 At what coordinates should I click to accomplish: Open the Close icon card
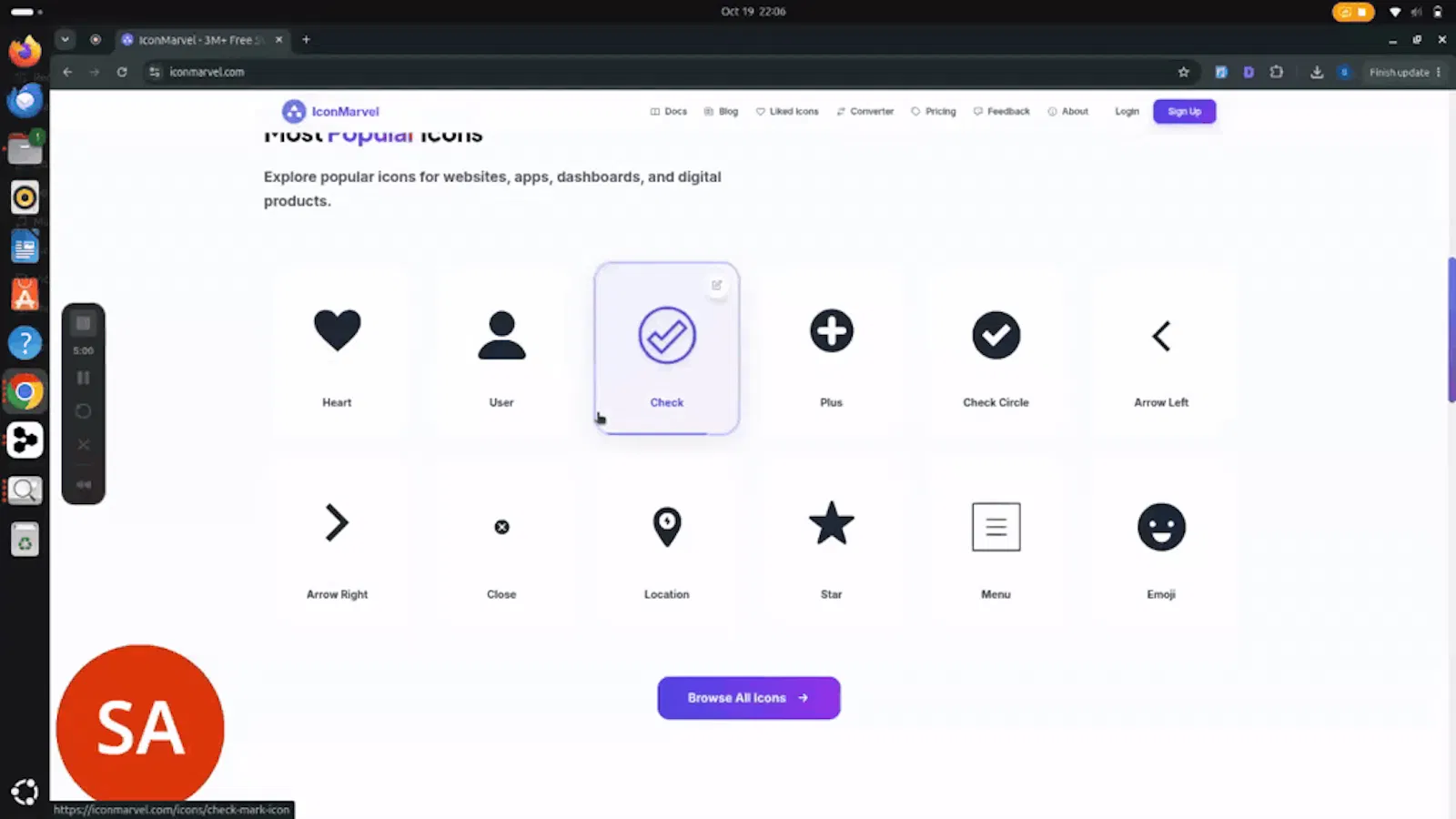click(x=501, y=541)
